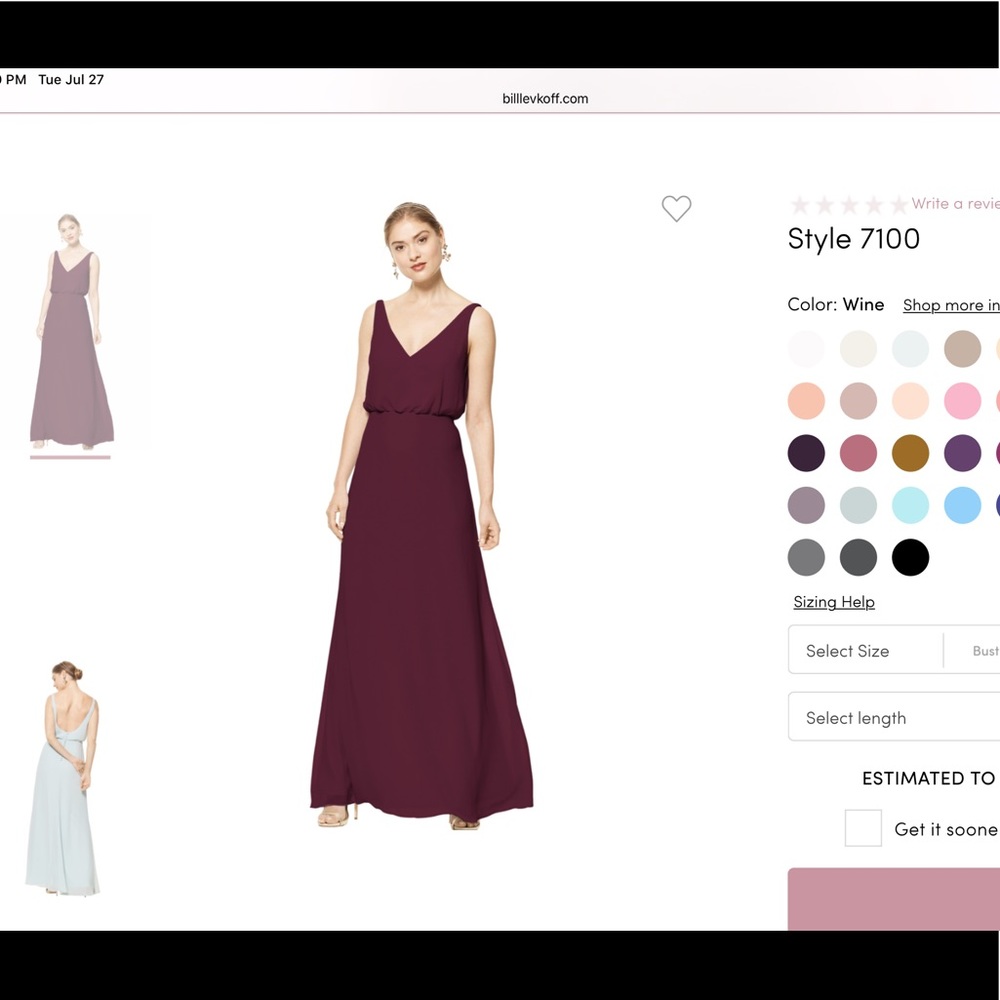Click the Shop more in link beside Wine
The width and height of the screenshot is (1000, 1000).
tap(950, 305)
